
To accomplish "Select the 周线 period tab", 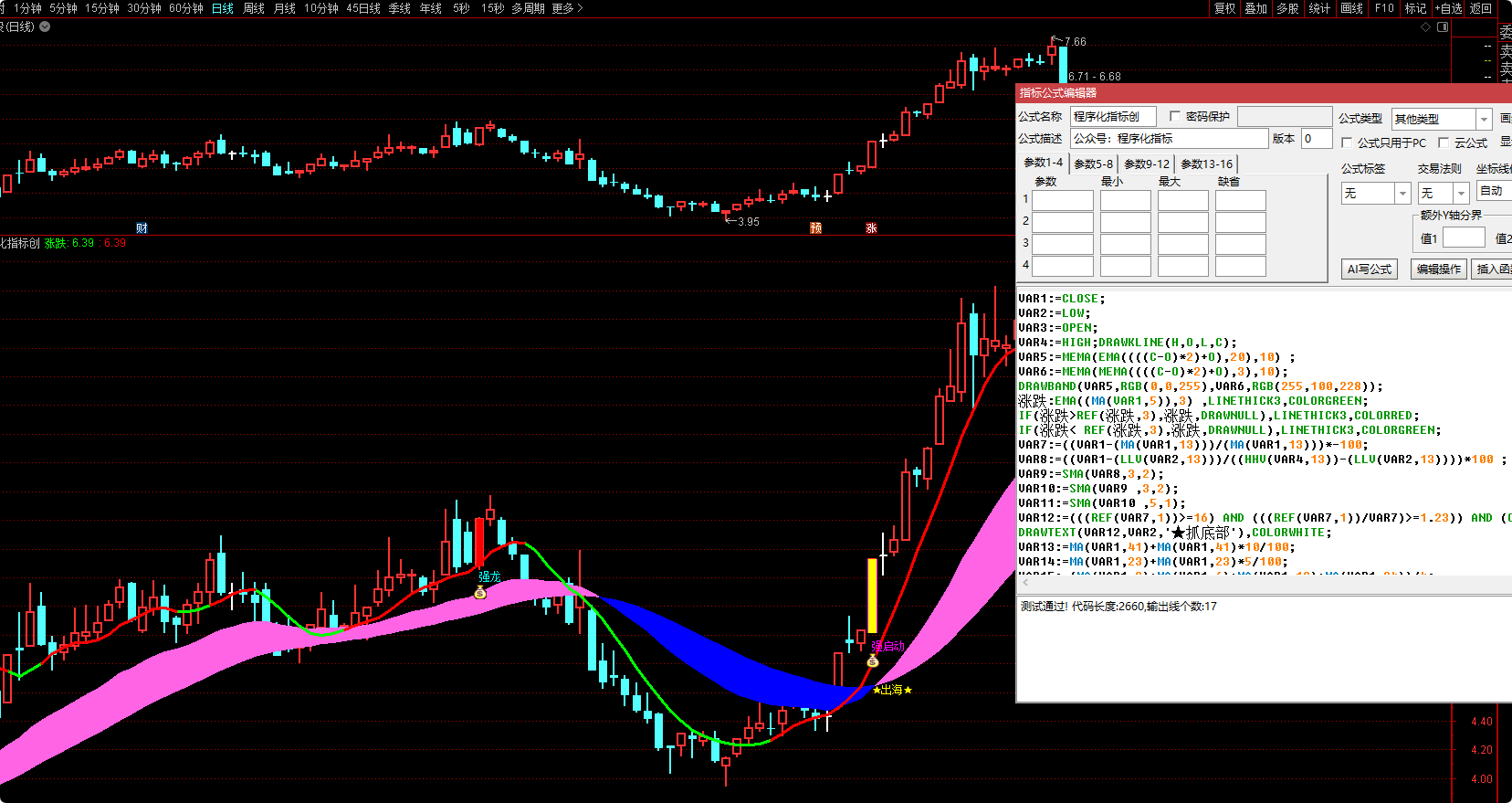I will tap(254, 8).
